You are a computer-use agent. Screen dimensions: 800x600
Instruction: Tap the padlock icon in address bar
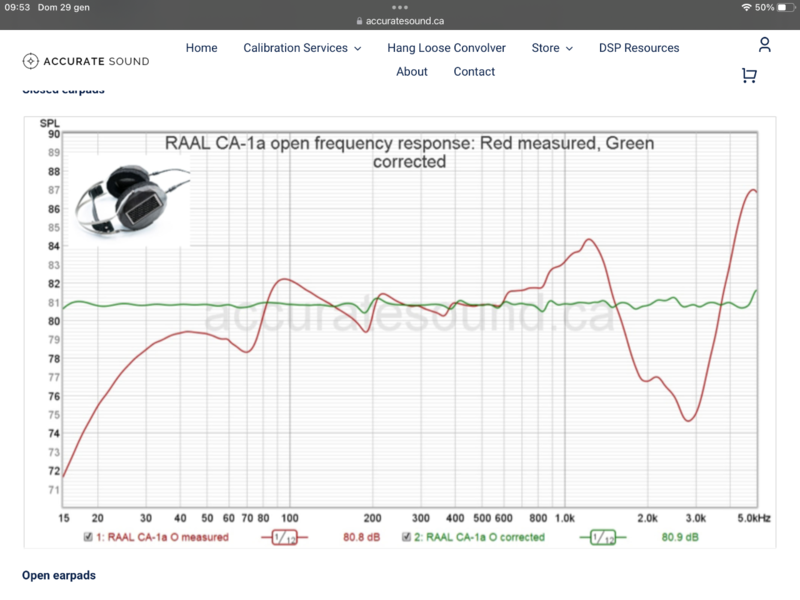[358, 20]
